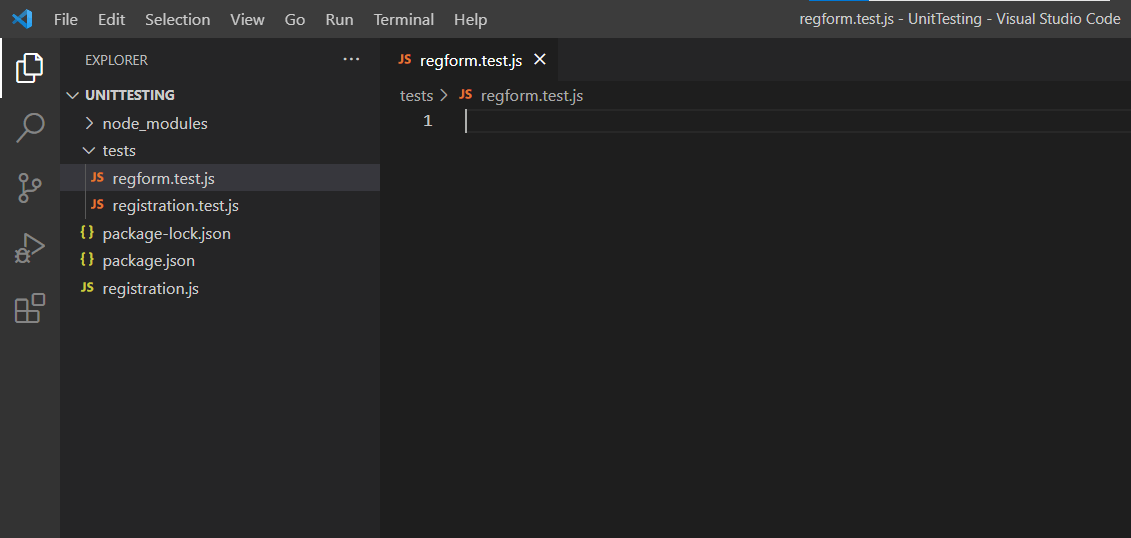1131x538 pixels.
Task: Open the Run and Debug icon
Action: [30, 248]
